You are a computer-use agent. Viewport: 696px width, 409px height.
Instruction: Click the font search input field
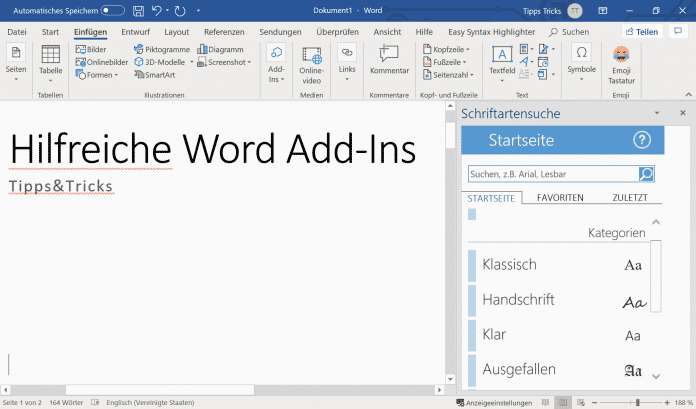[552, 174]
